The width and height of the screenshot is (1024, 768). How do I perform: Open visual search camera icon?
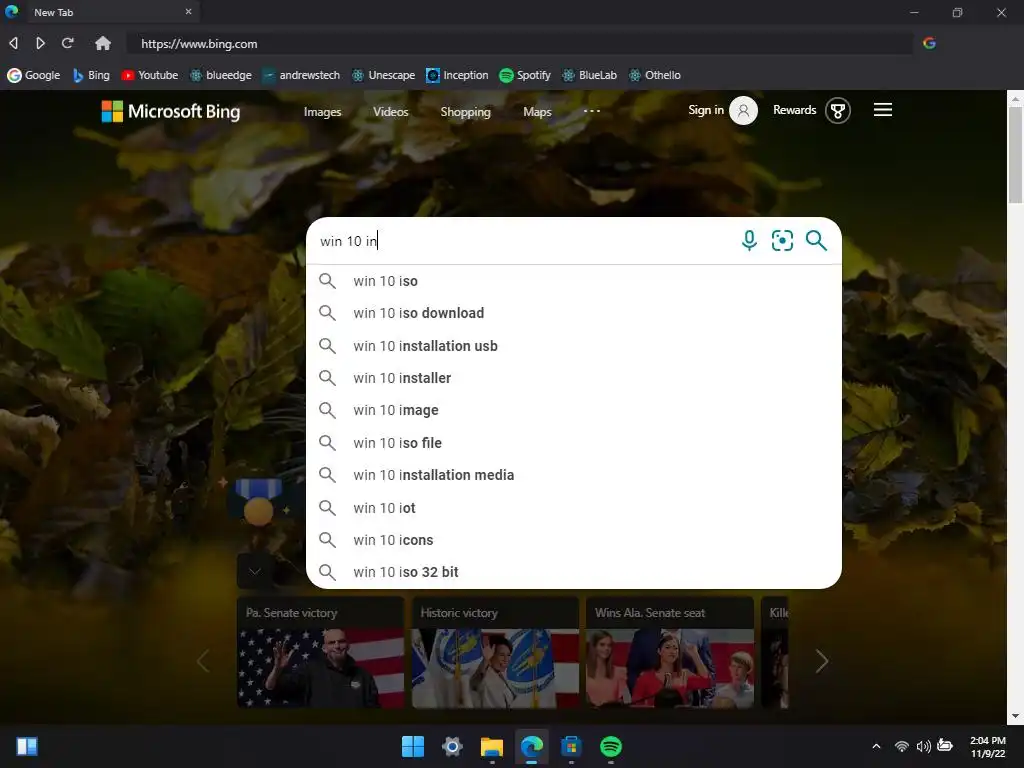[782, 240]
